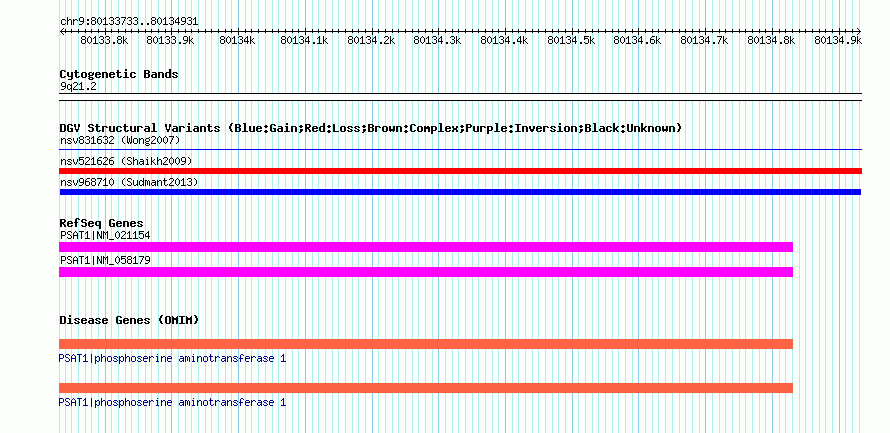Screen dimensions: 890x433
Task: Select the DGV Structural Variants track title
Action: (x=371, y=128)
